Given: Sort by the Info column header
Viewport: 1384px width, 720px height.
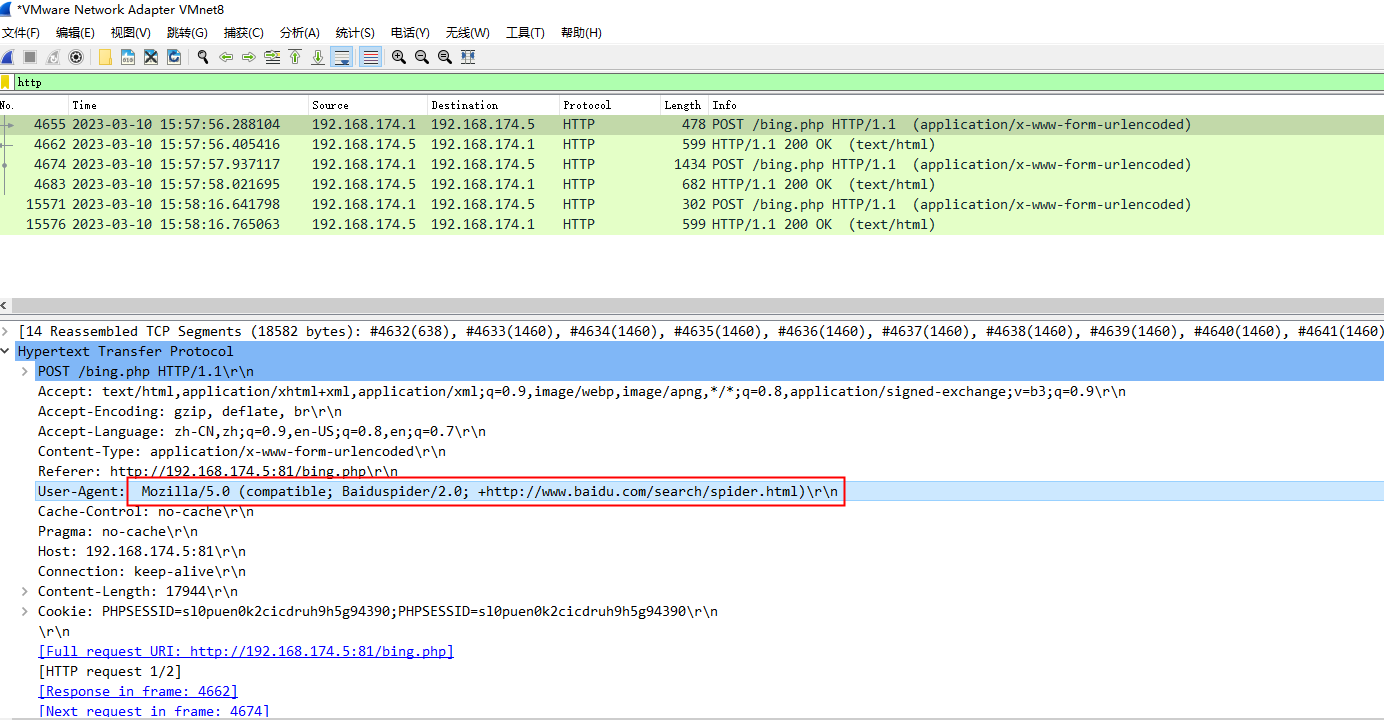Looking at the screenshot, I should 1046,105.
